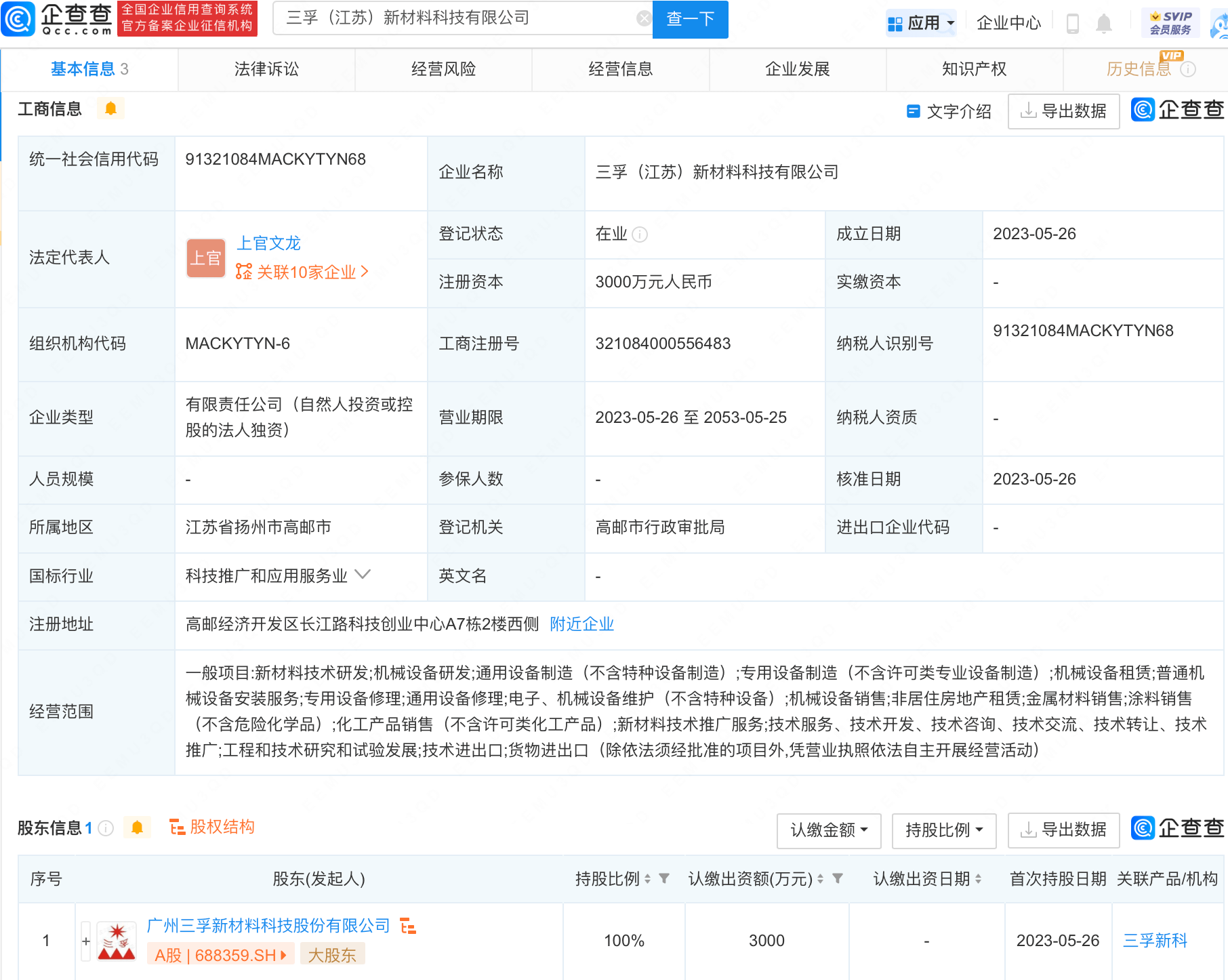Click the 大股东 tag
The width and height of the screenshot is (1228, 980).
332,956
